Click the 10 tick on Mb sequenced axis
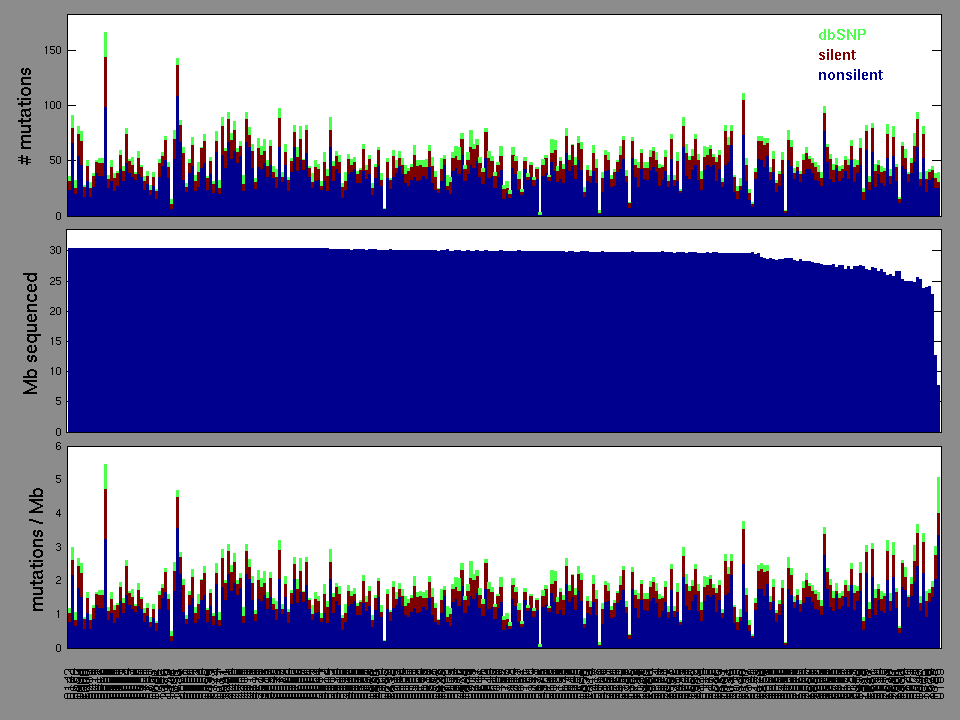 point(54,372)
